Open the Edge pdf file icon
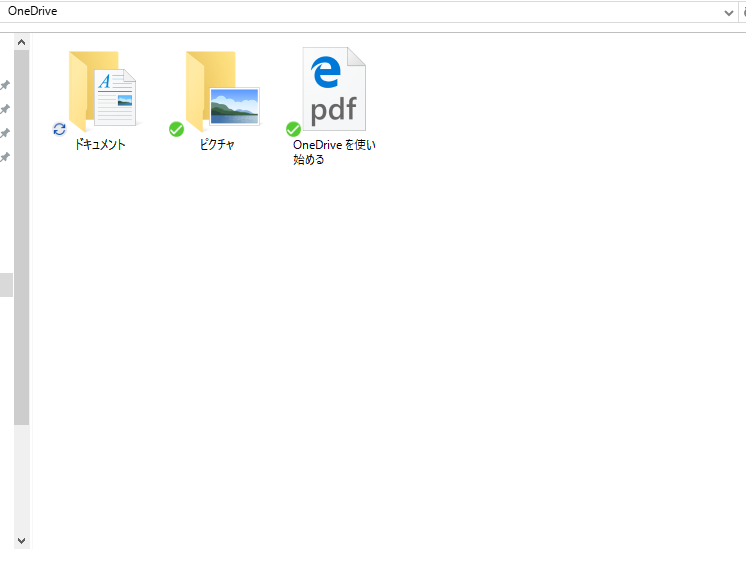The height and width of the screenshot is (562, 746). click(x=334, y=89)
